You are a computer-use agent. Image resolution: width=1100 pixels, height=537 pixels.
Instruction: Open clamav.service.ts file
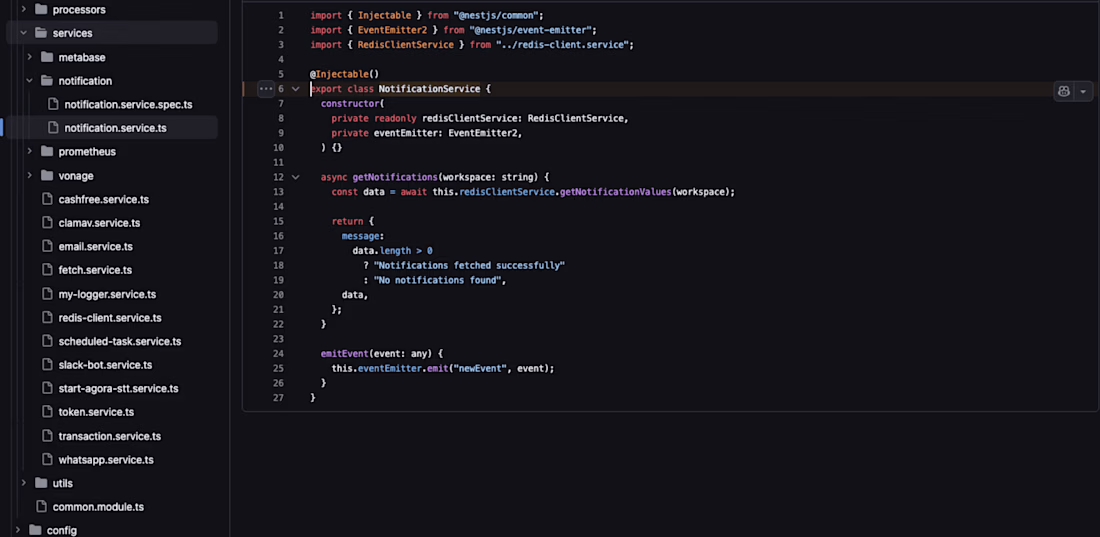[x=100, y=223]
